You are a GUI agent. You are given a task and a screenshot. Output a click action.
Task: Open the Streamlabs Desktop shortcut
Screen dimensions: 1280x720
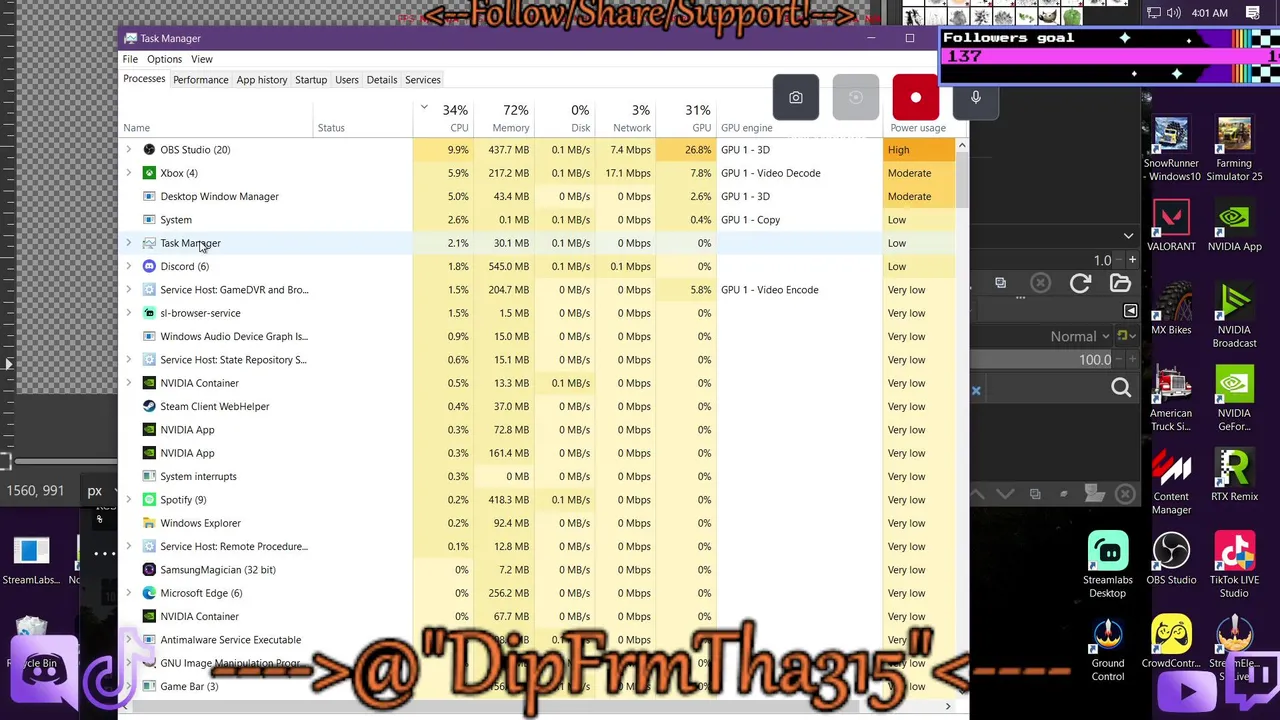(x=1107, y=565)
